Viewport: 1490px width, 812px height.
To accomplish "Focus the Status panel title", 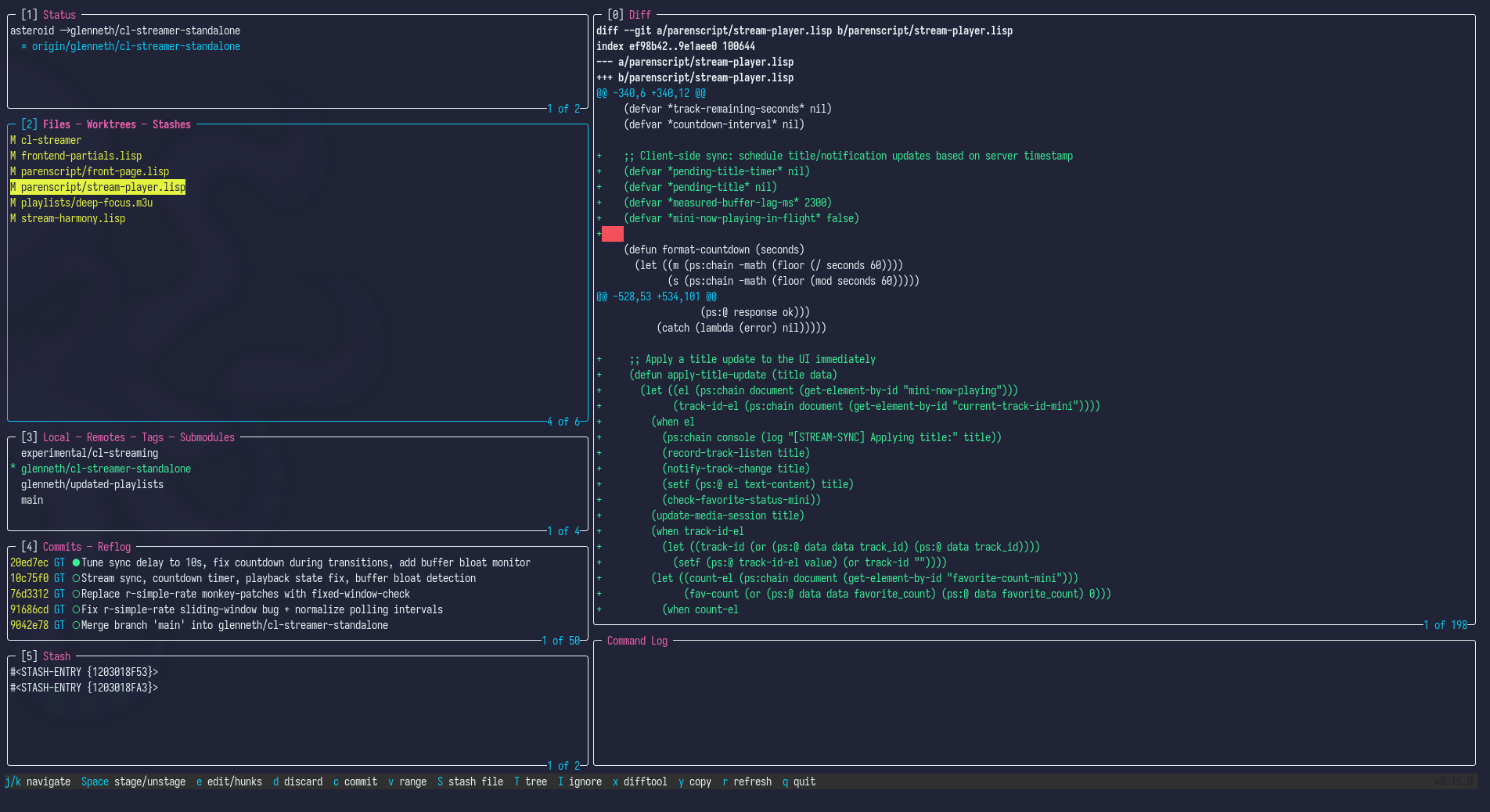I will click(59, 15).
